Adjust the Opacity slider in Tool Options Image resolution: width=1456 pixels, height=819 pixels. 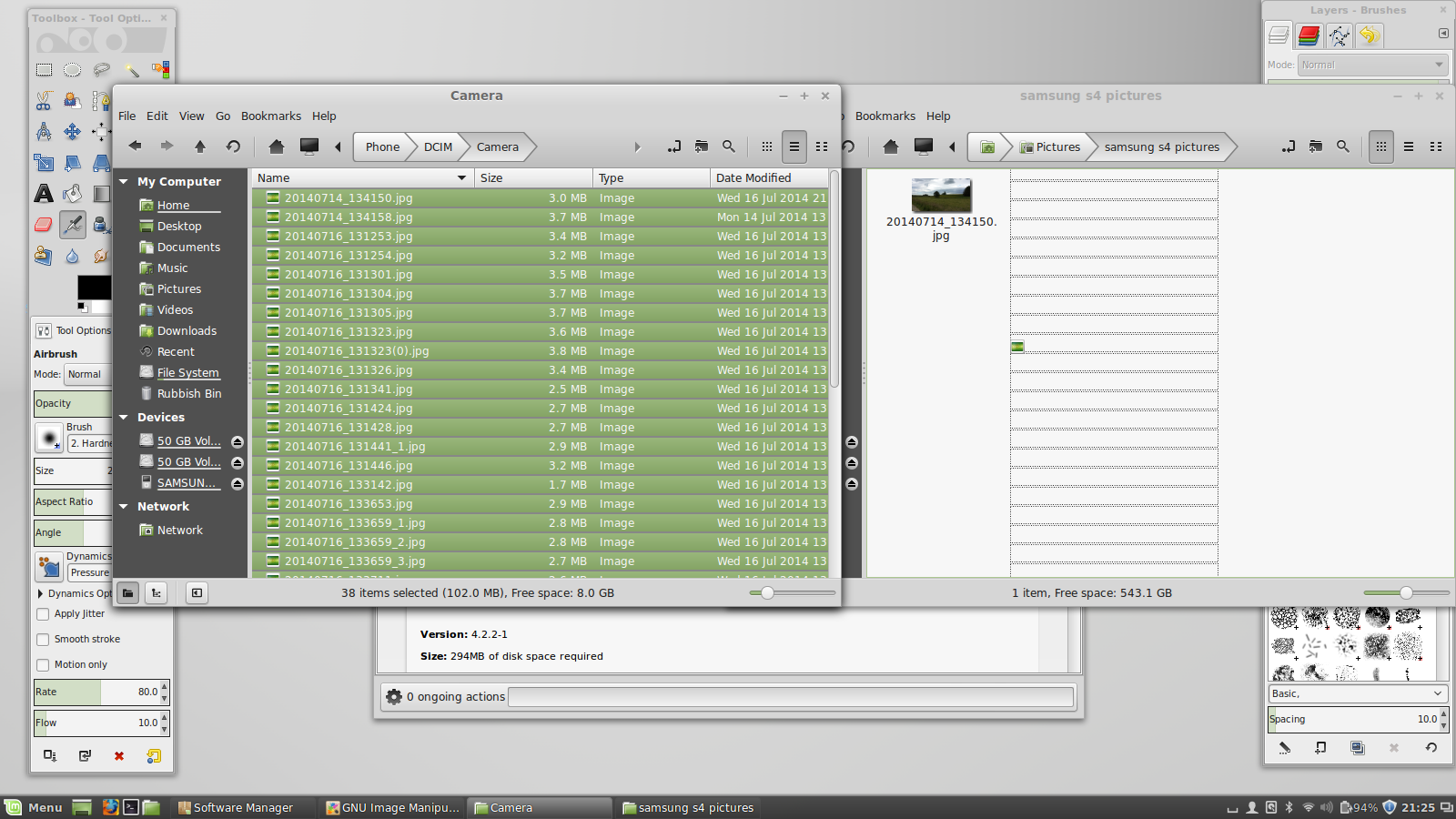(73, 403)
